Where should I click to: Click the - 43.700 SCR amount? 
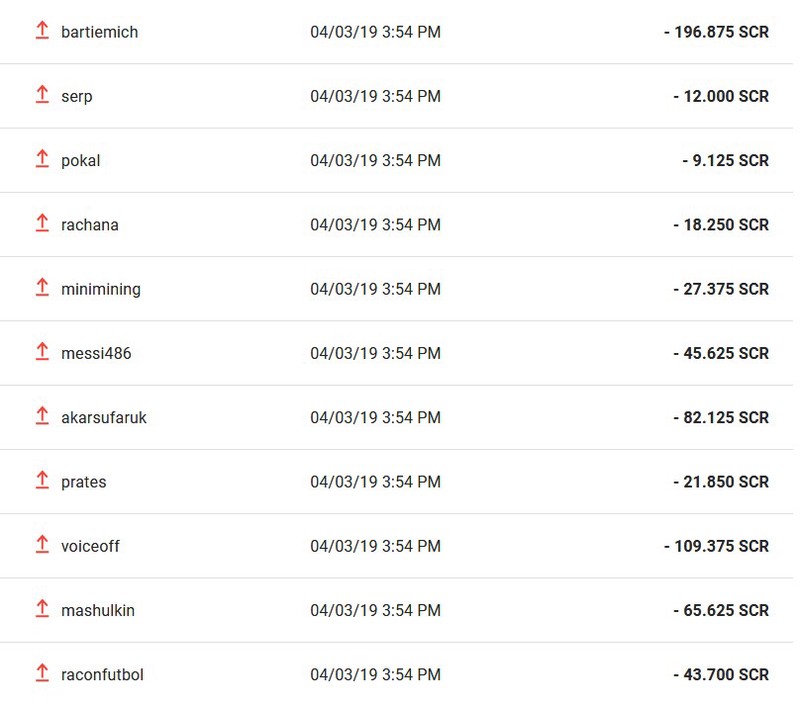pos(721,675)
